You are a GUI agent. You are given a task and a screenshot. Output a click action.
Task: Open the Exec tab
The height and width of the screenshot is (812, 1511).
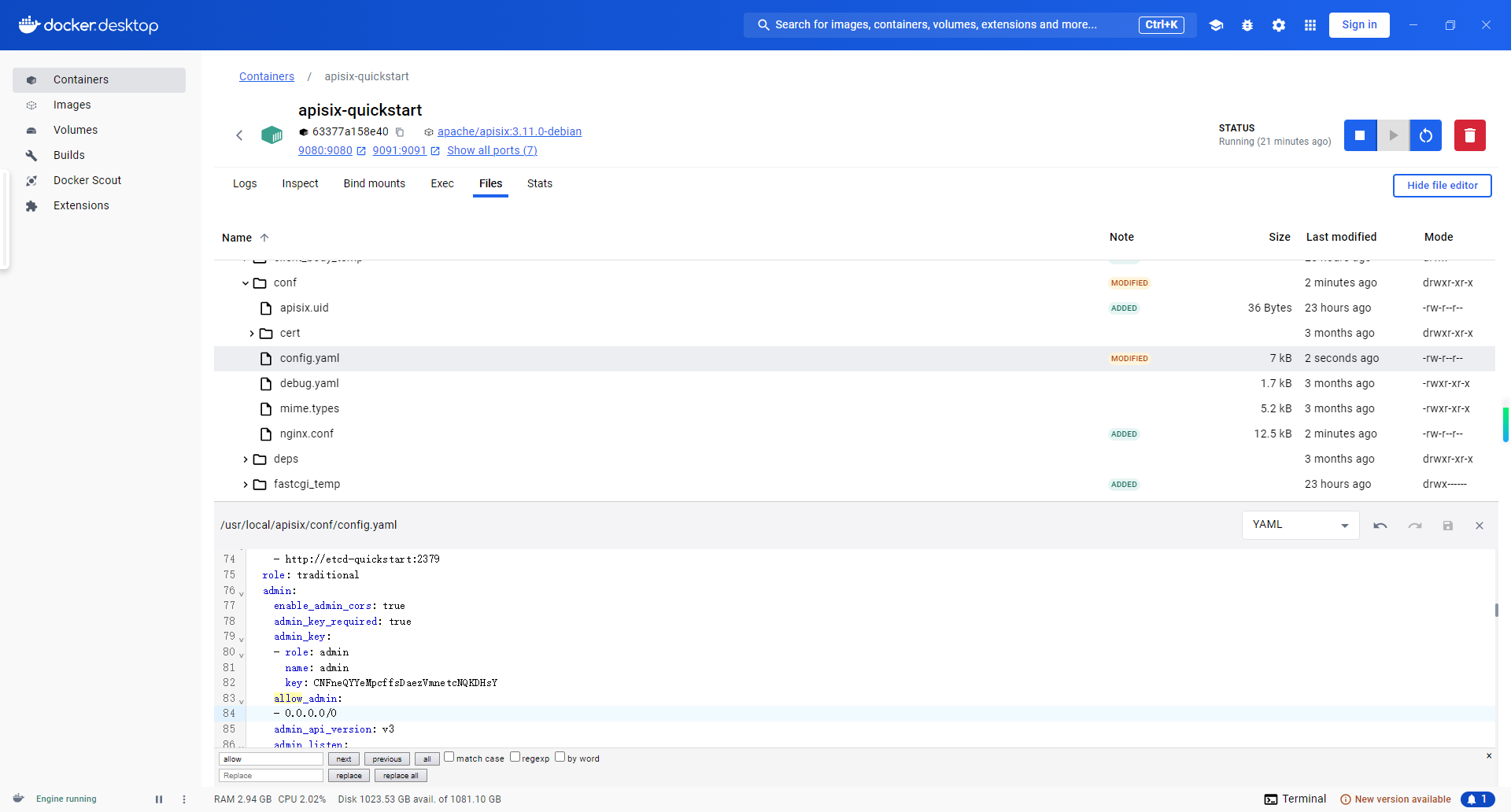[x=442, y=184]
